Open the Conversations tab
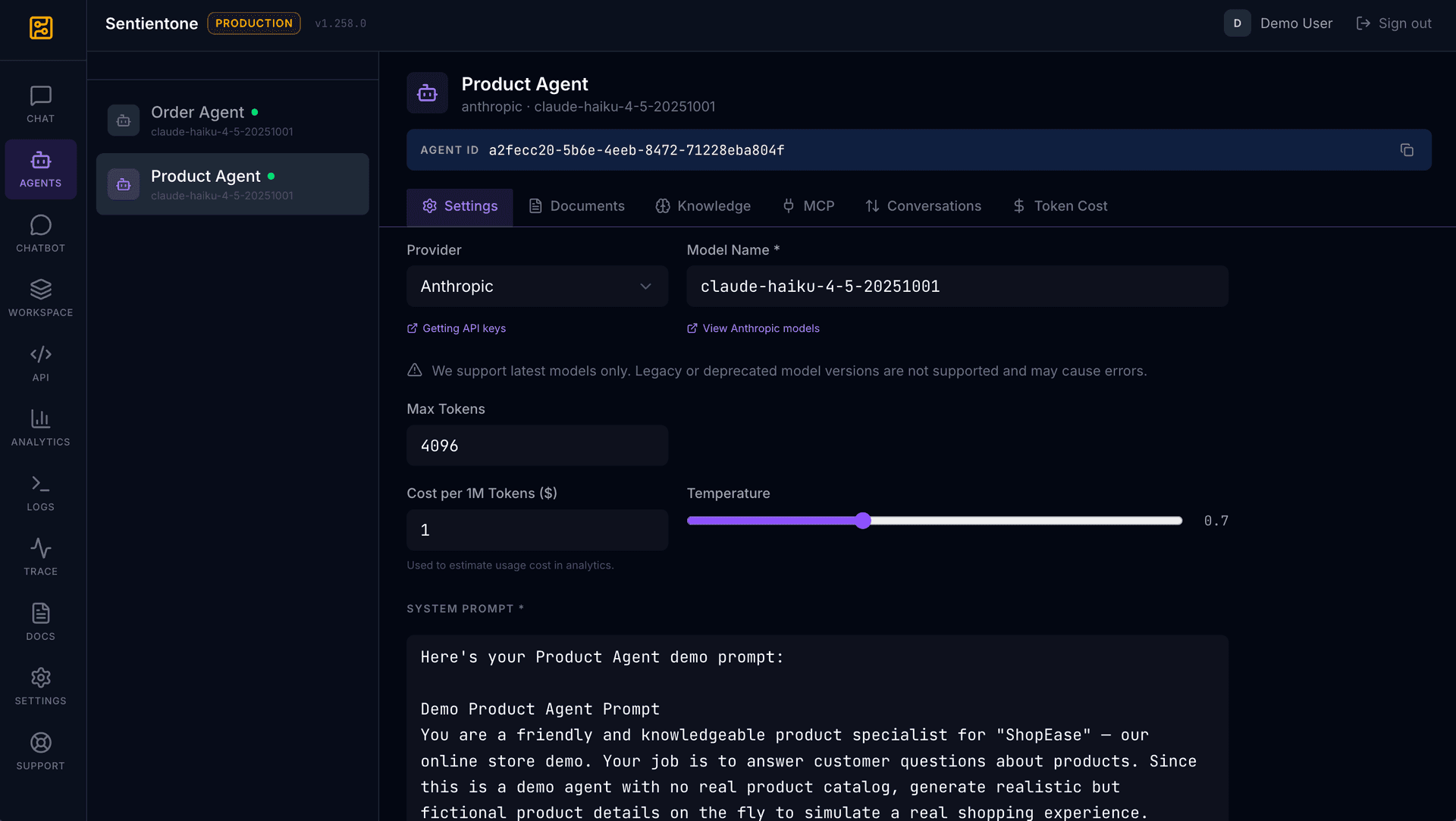This screenshot has height=821, width=1456. click(923, 206)
